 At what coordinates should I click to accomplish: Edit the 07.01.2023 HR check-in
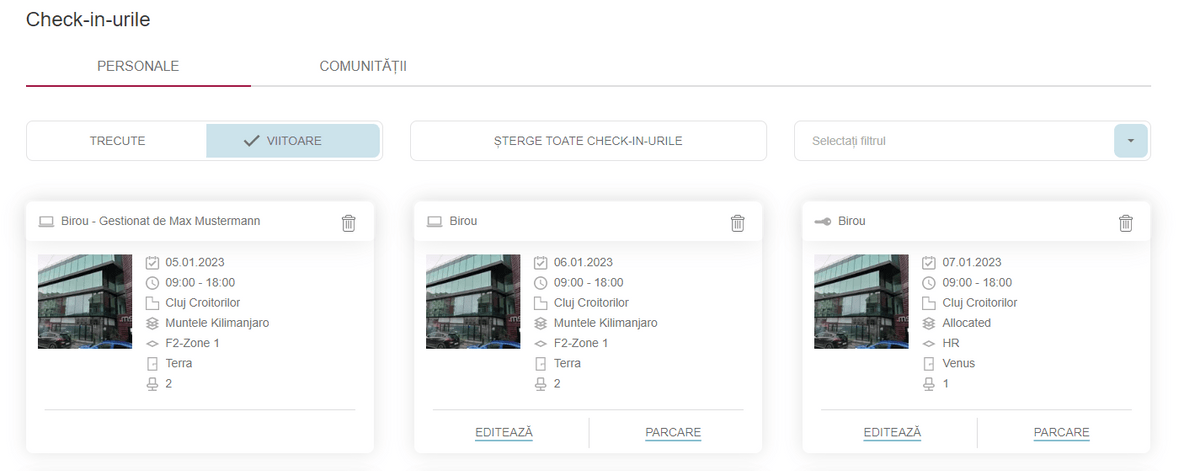tap(892, 433)
